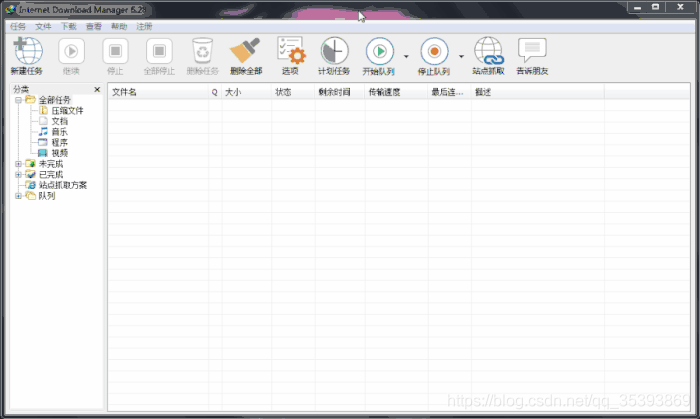Open the dropdown arrow beside 开始队列
Image resolution: width=700 pixels, height=419 pixels.
click(406, 56)
